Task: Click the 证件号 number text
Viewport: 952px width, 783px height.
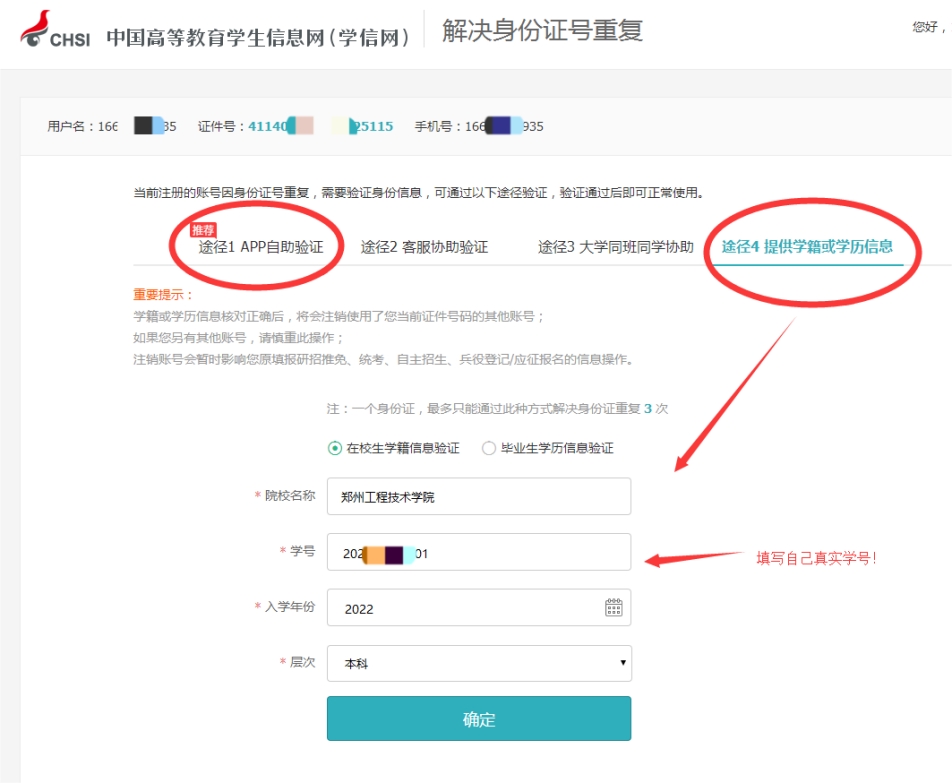Action: (321, 126)
